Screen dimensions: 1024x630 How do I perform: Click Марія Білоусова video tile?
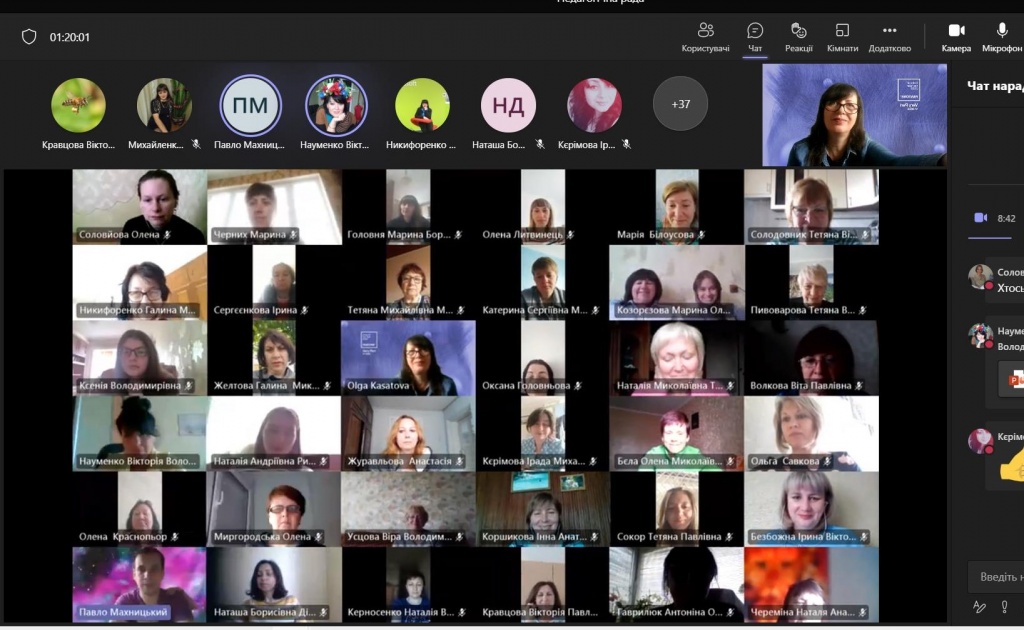tap(677, 207)
